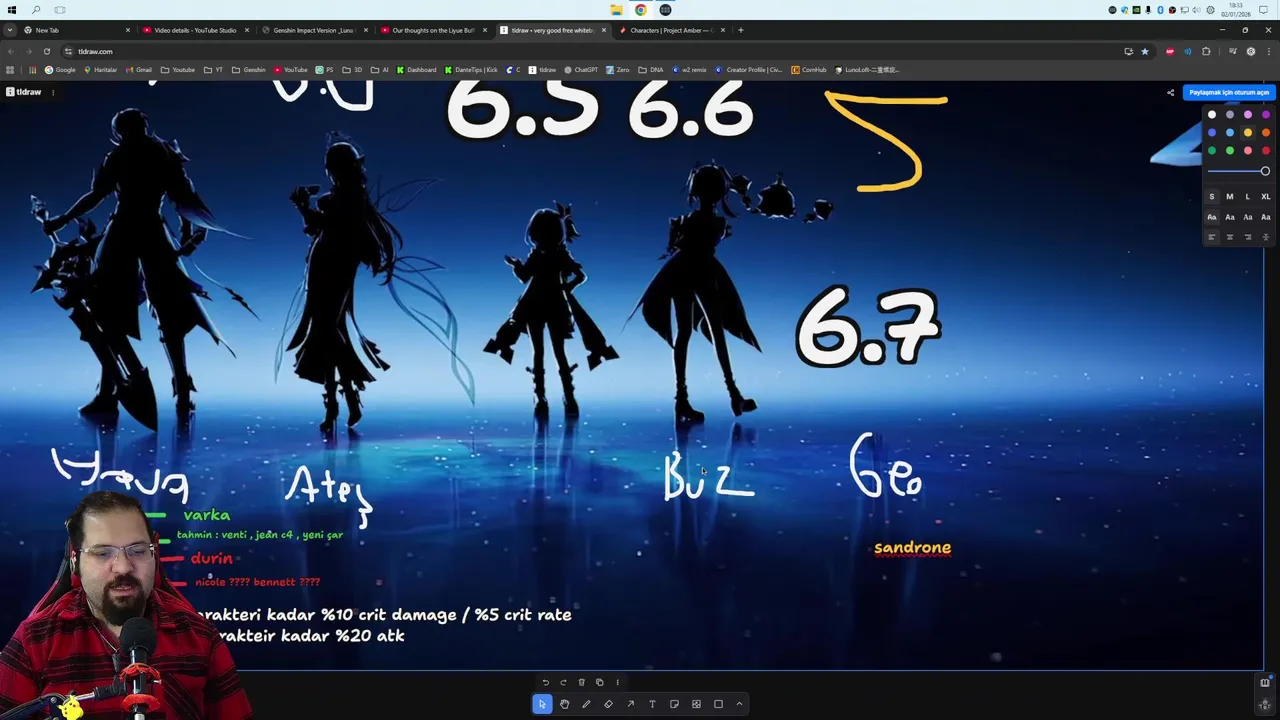Switch to Video details YouTube Studio tab
1280x720 pixels.
(195, 30)
